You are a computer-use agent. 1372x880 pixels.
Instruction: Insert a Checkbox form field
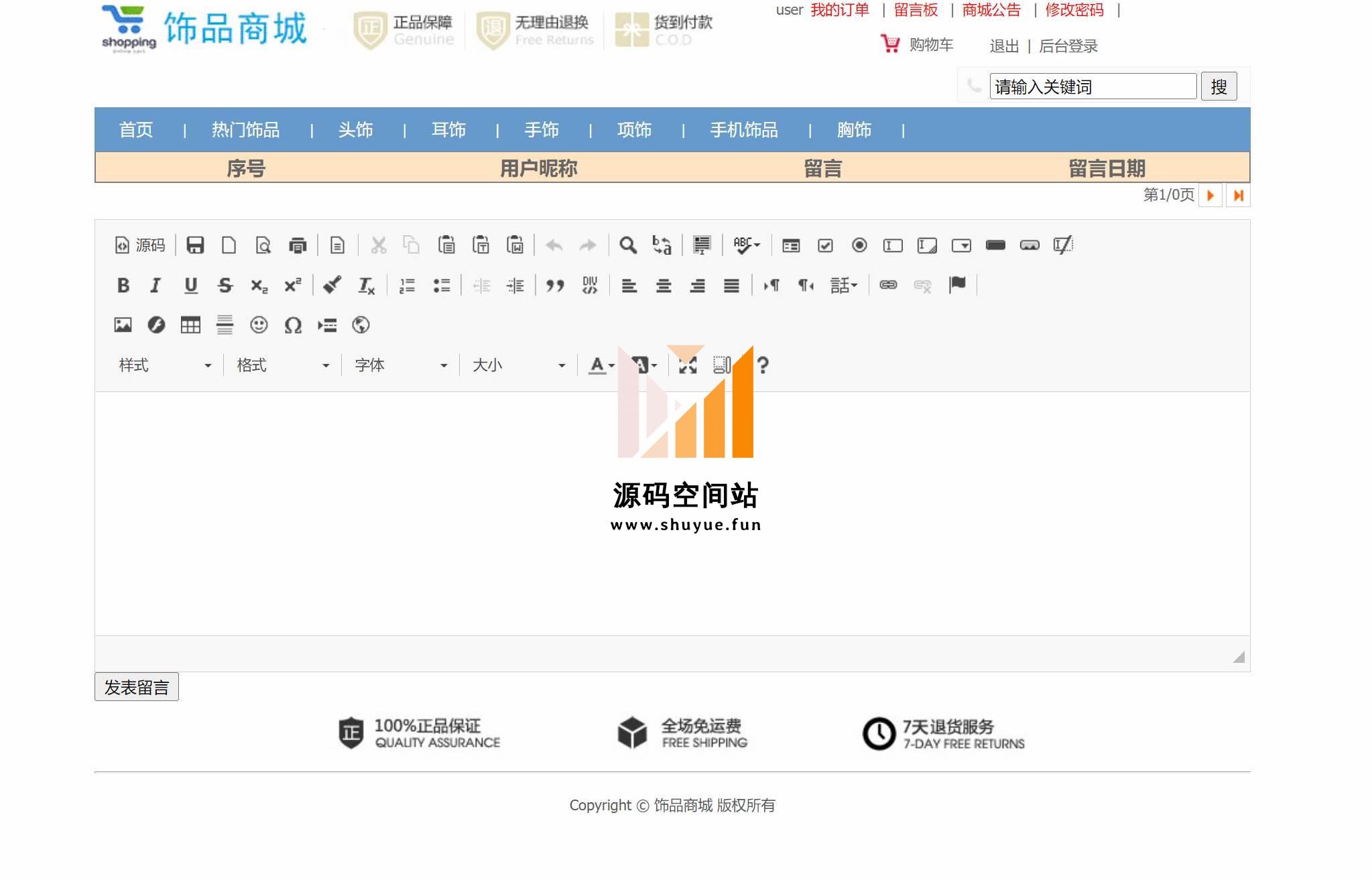(x=825, y=245)
